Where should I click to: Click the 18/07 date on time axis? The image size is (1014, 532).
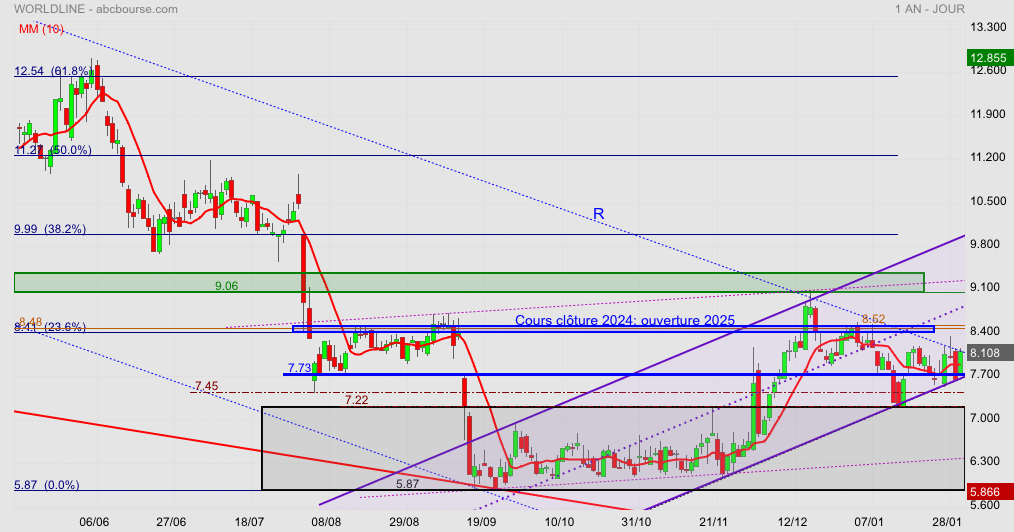[x=250, y=522]
